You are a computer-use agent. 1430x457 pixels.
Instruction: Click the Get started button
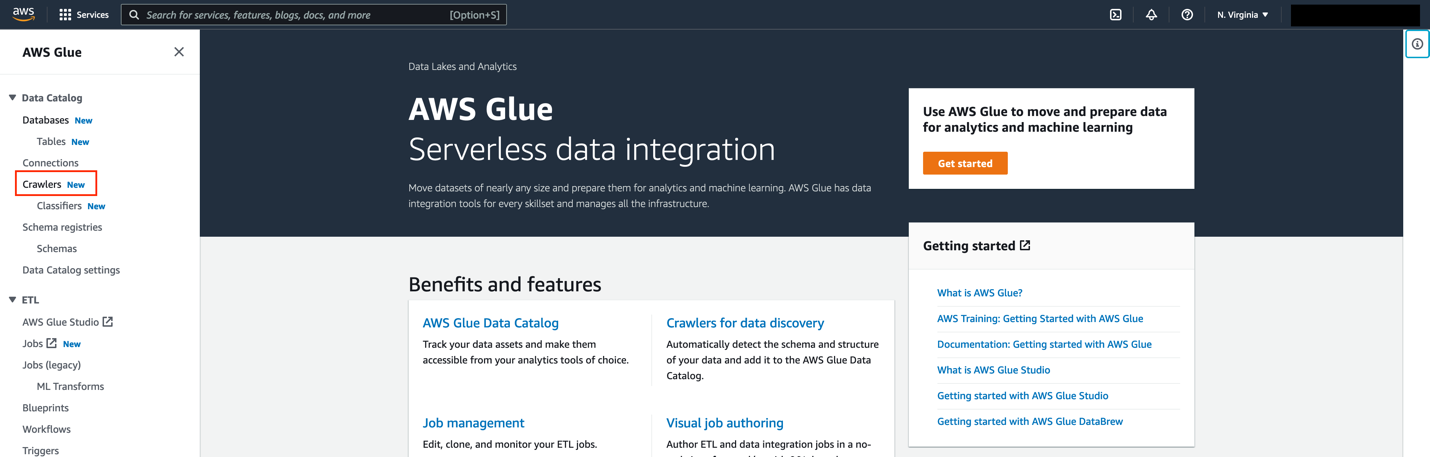point(965,163)
